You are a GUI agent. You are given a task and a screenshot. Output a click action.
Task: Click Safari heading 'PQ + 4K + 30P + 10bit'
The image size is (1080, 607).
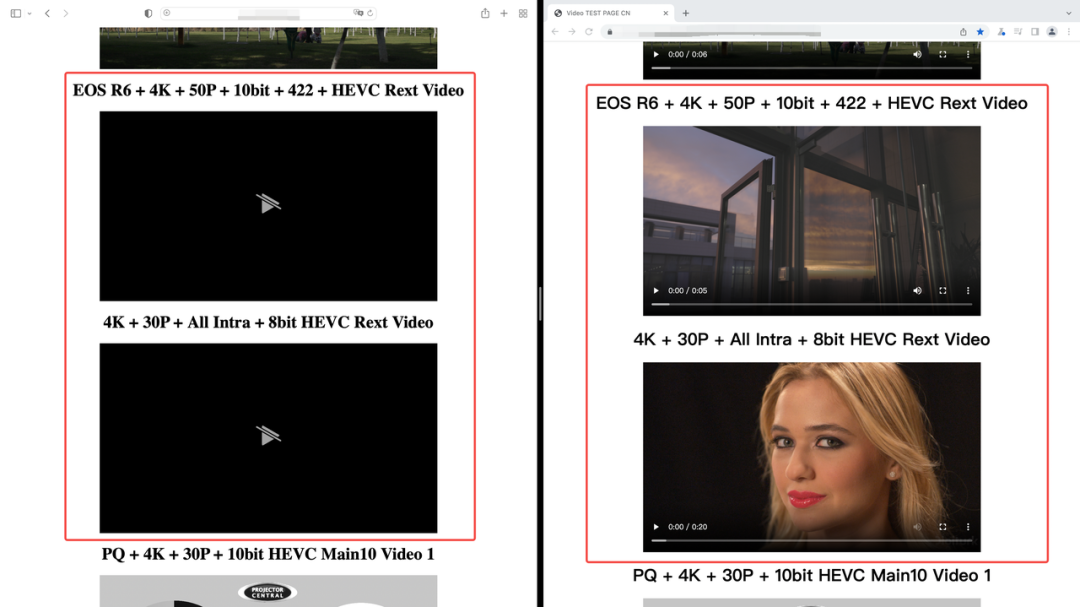pyautogui.click(x=268, y=555)
